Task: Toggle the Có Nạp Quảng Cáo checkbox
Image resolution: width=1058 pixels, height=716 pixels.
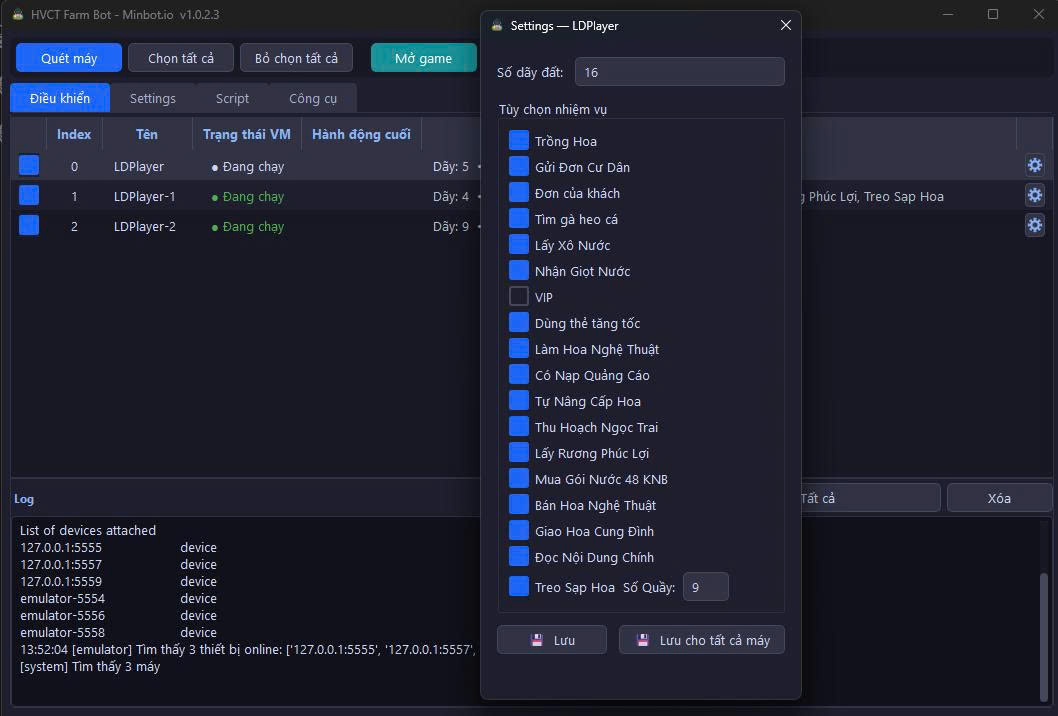Action: tap(518, 374)
